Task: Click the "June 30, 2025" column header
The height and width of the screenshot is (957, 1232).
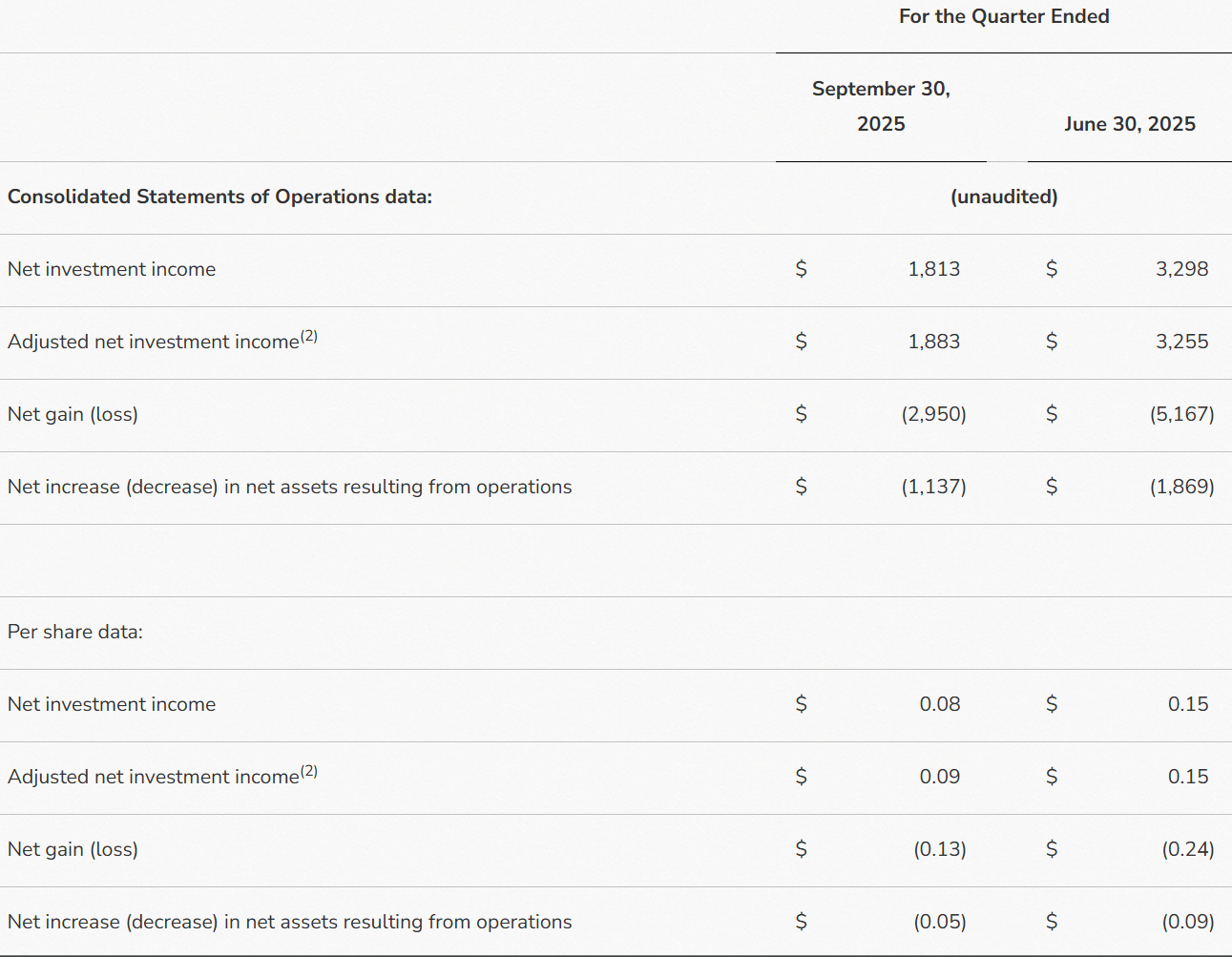Action: [1130, 124]
